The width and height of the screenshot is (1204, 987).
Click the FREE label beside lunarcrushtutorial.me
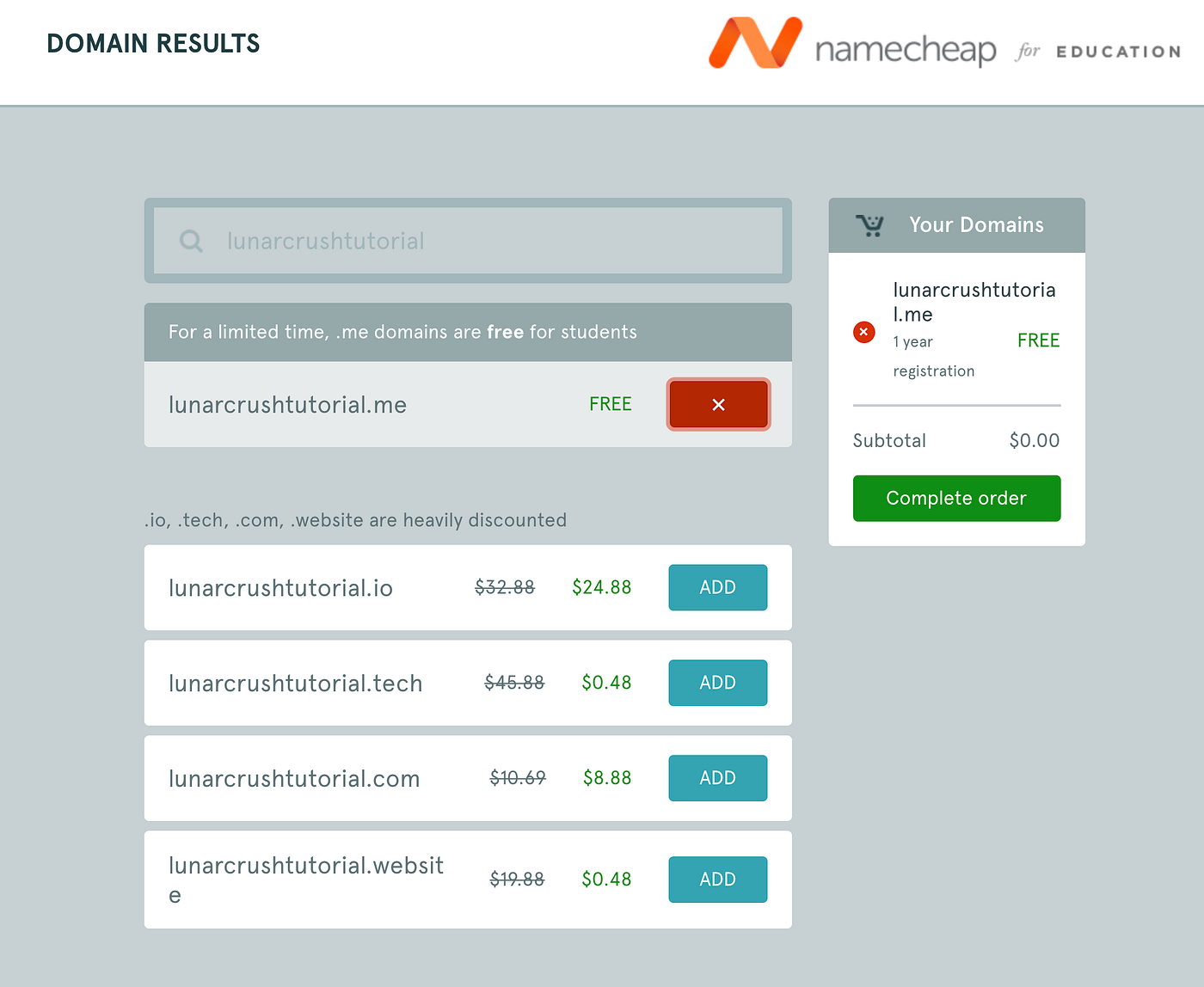(x=610, y=403)
